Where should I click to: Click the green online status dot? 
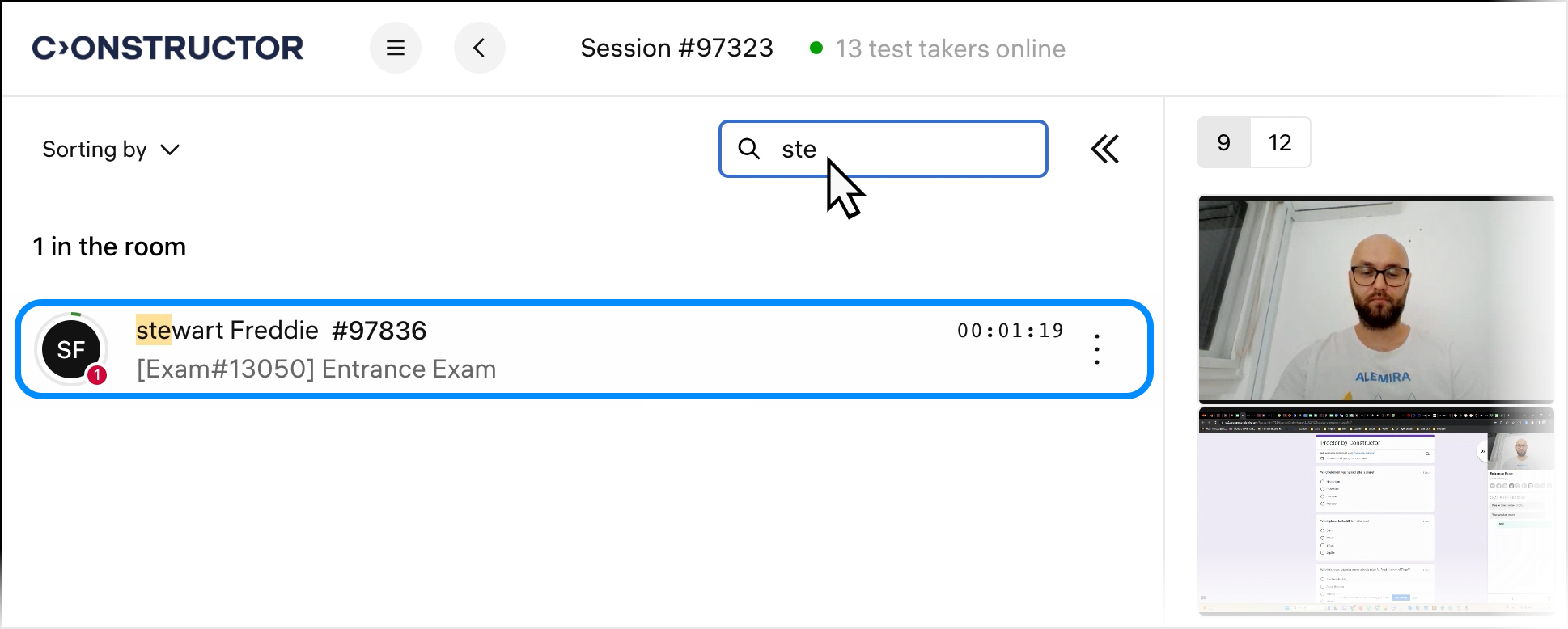[x=816, y=49]
